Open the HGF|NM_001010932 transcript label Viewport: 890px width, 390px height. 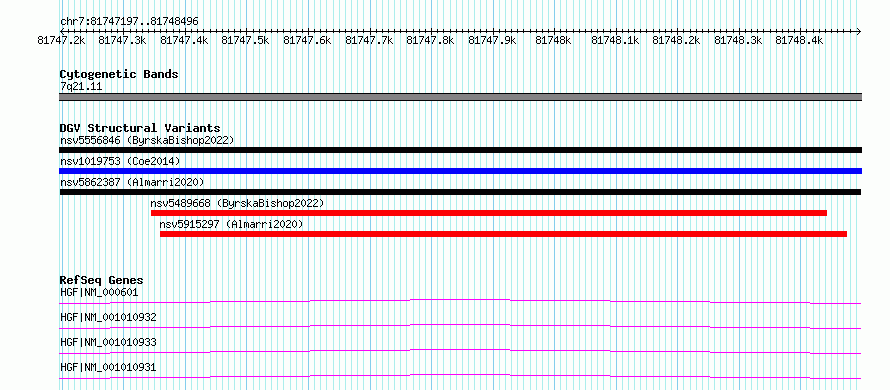click(x=108, y=317)
